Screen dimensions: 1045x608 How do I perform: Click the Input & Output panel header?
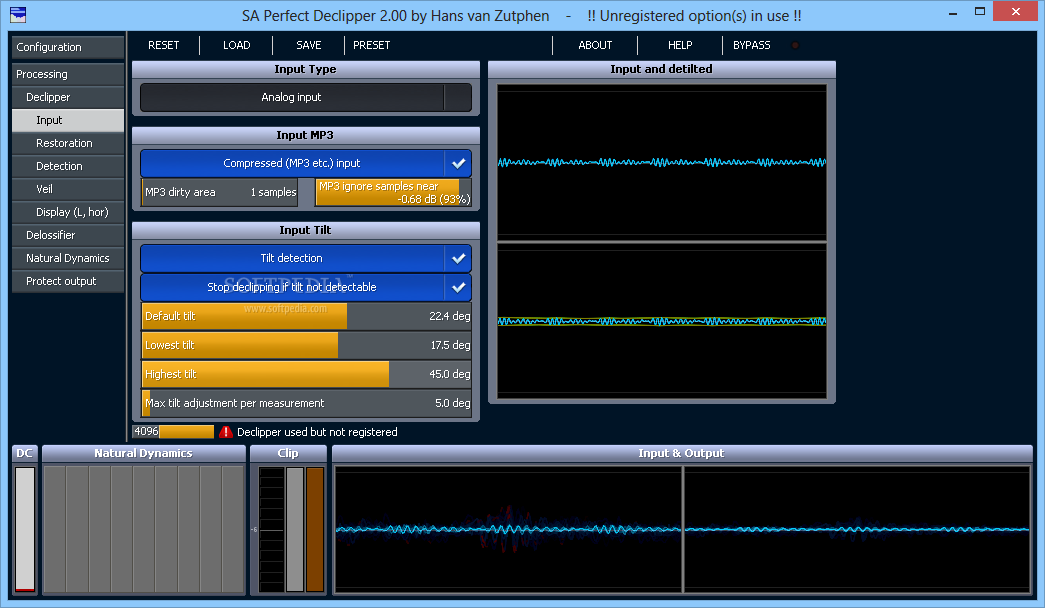(682, 453)
